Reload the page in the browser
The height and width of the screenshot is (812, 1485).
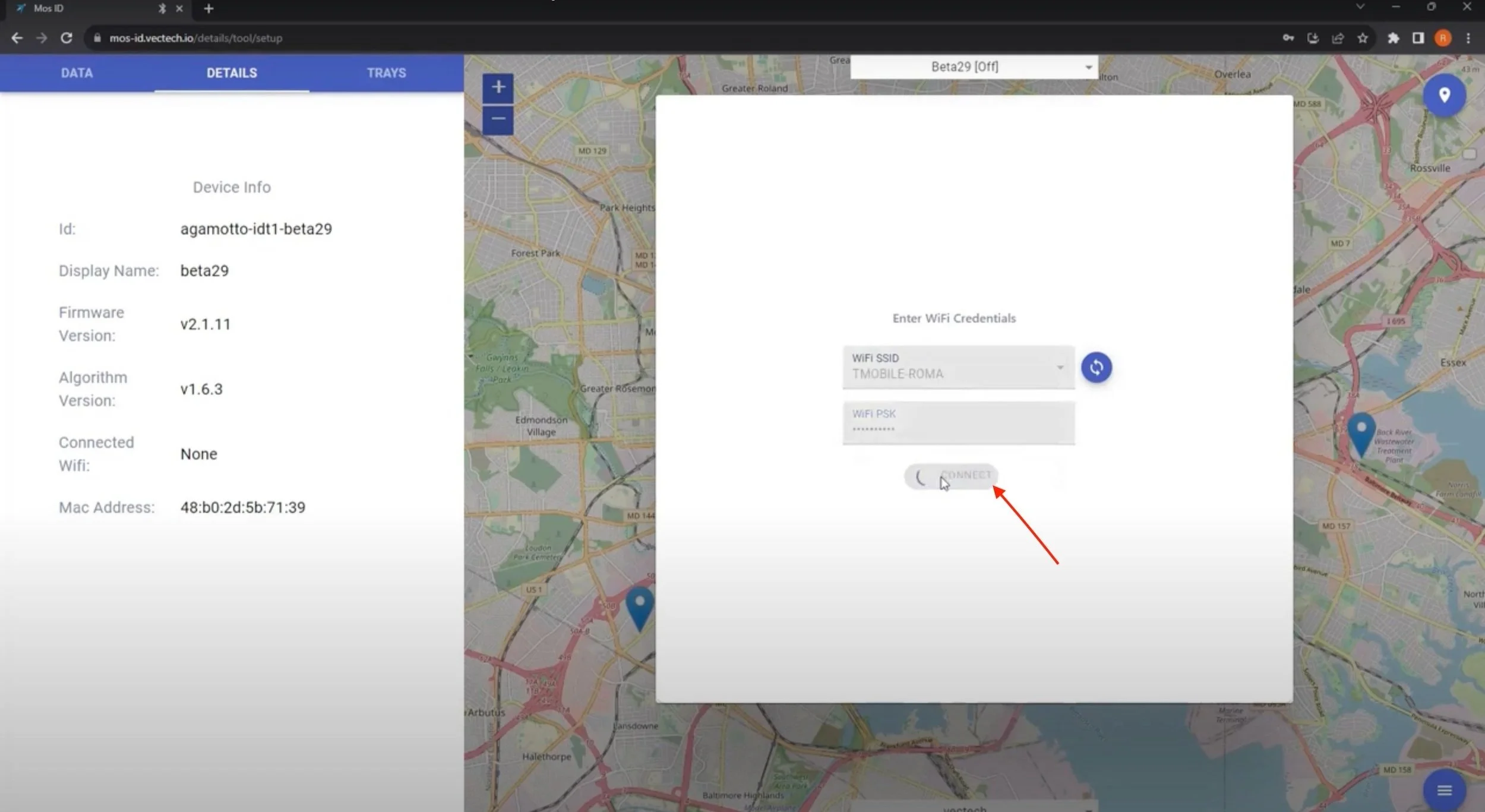67,38
